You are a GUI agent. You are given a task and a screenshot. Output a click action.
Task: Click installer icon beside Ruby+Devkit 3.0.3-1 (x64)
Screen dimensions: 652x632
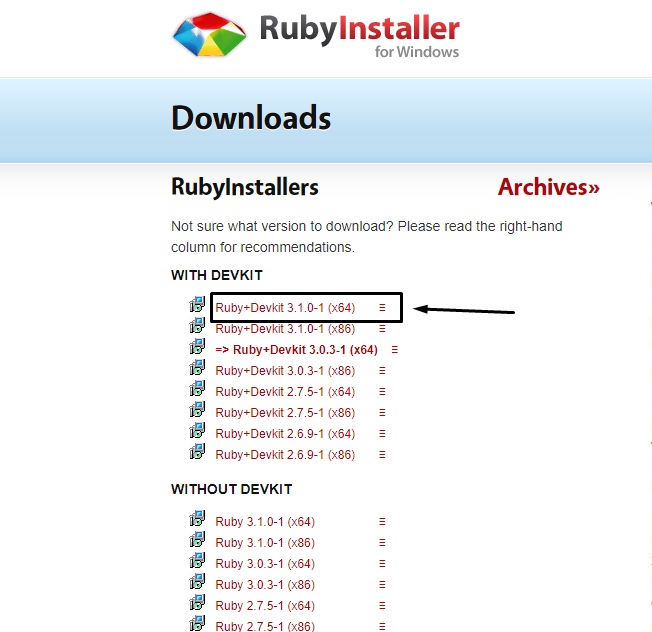198,346
